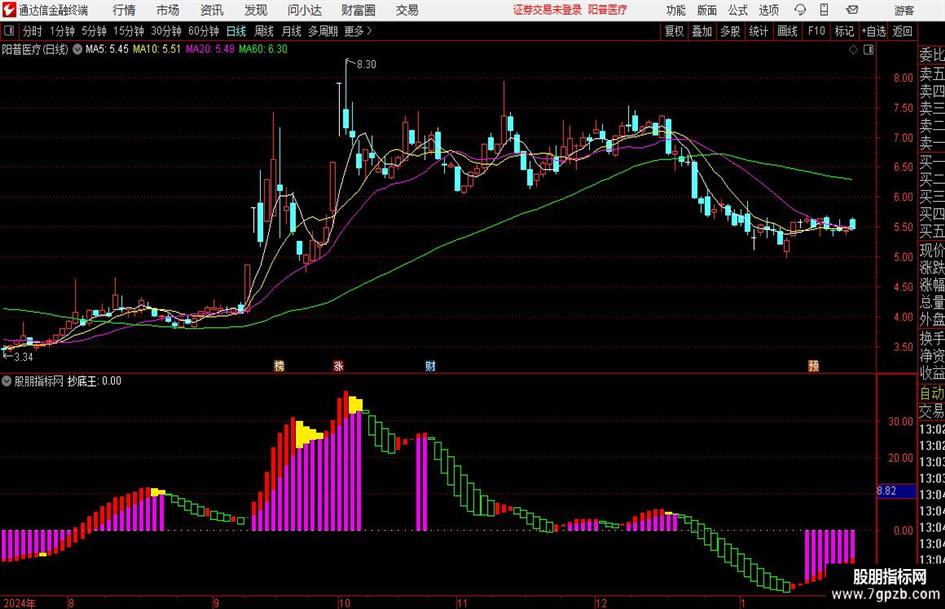Toggle the left panel layout icon

pos(9,31)
